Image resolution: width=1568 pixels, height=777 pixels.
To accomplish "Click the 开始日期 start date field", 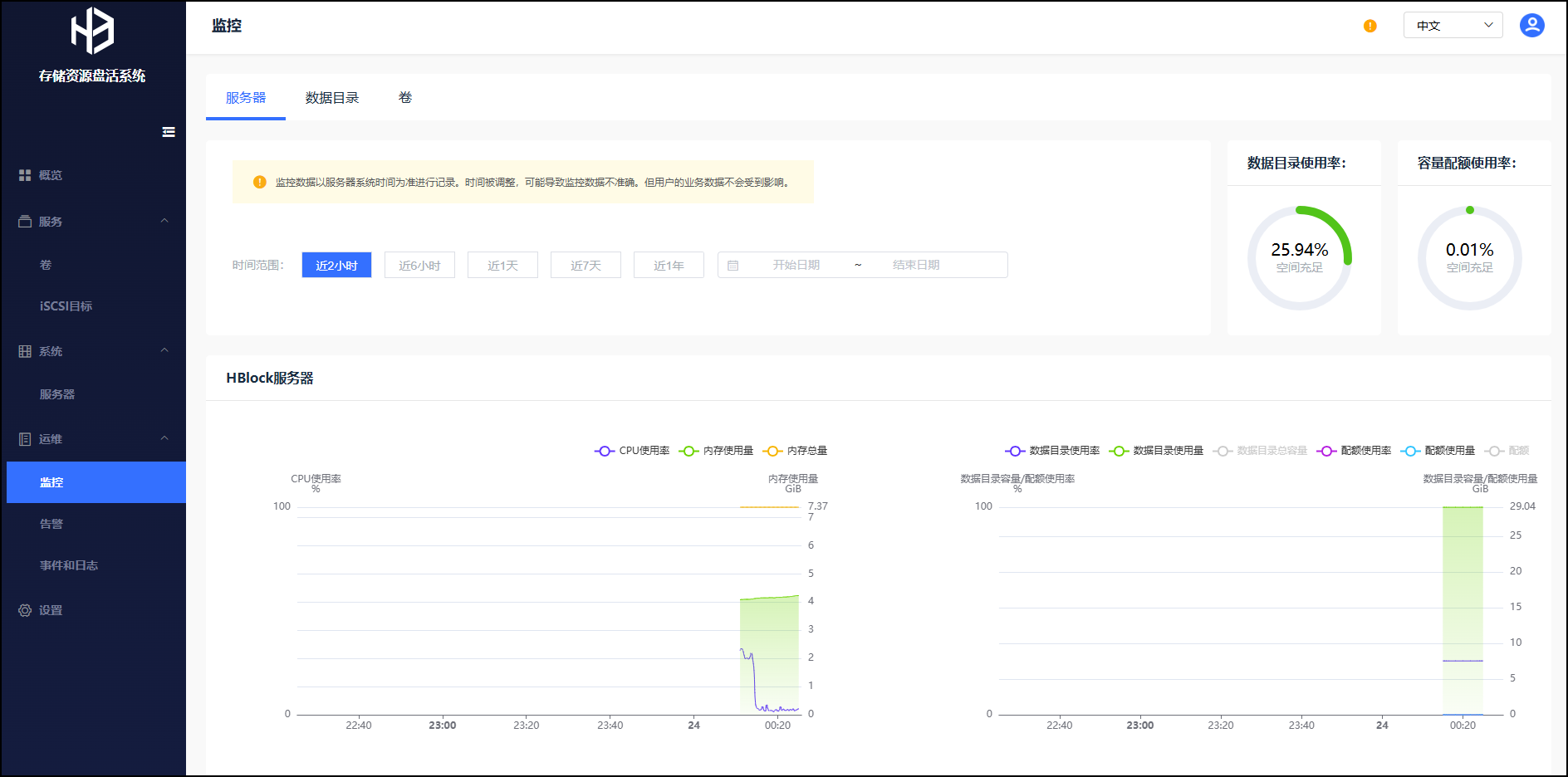I will [x=796, y=265].
